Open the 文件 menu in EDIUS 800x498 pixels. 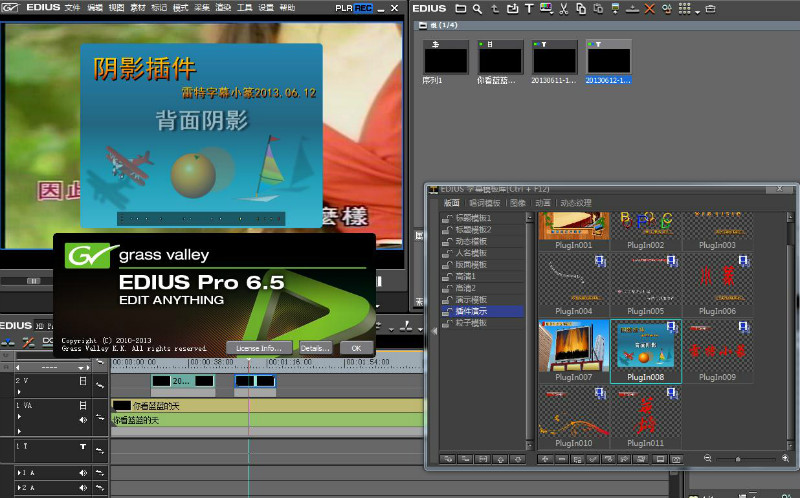(x=72, y=8)
